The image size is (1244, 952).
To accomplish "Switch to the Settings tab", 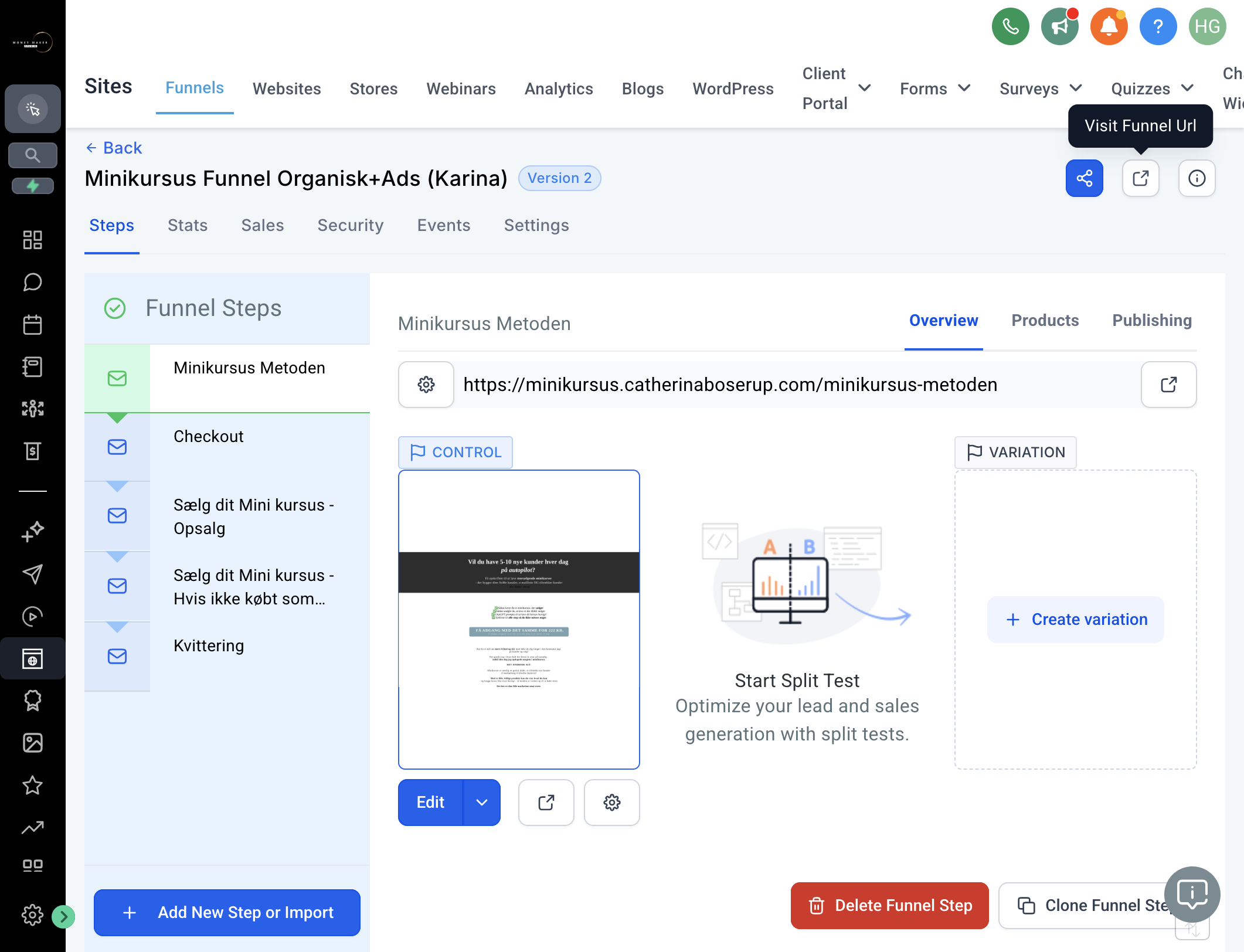I will 536,226.
